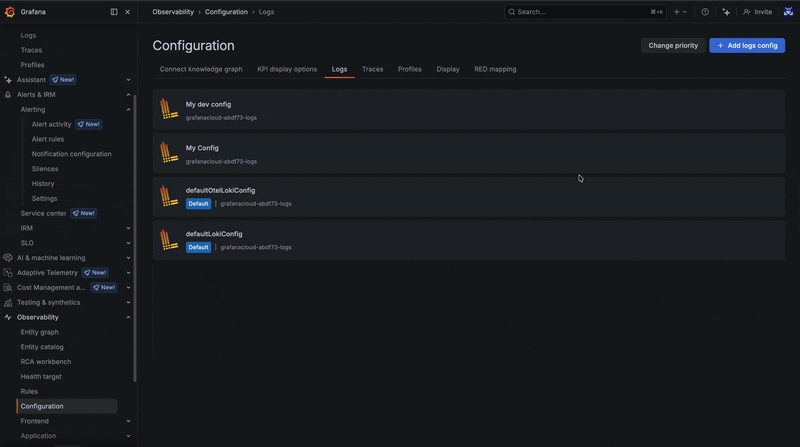Switch to the Display tab
The image size is (800, 447).
coord(448,69)
